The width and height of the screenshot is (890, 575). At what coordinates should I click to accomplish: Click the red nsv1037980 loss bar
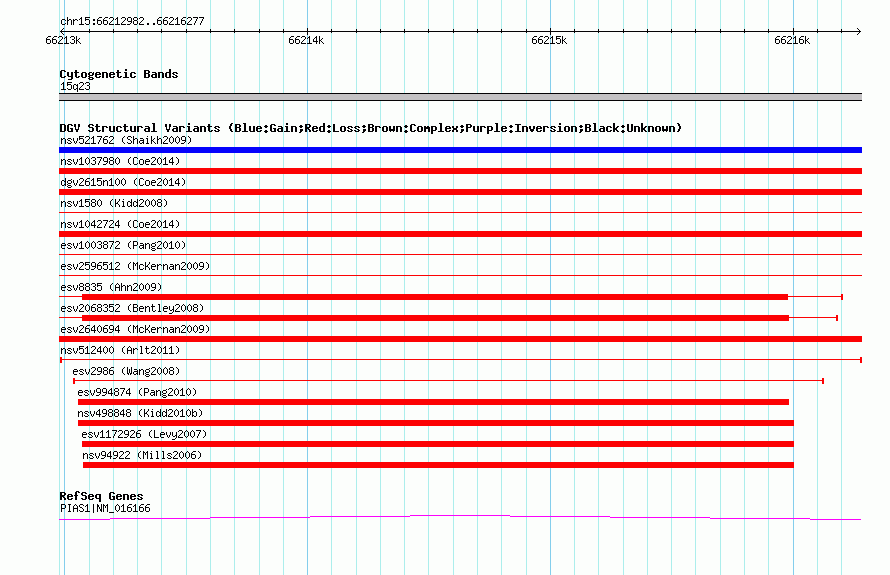tap(460, 171)
